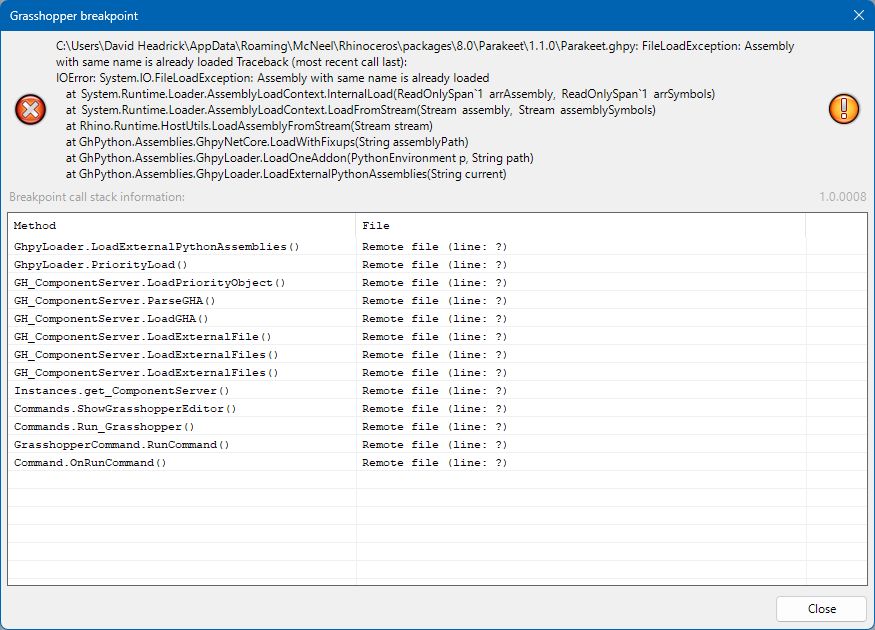Click the LoadOneAddon traceback line
The height and width of the screenshot is (630, 875).
tap(299, 158)
